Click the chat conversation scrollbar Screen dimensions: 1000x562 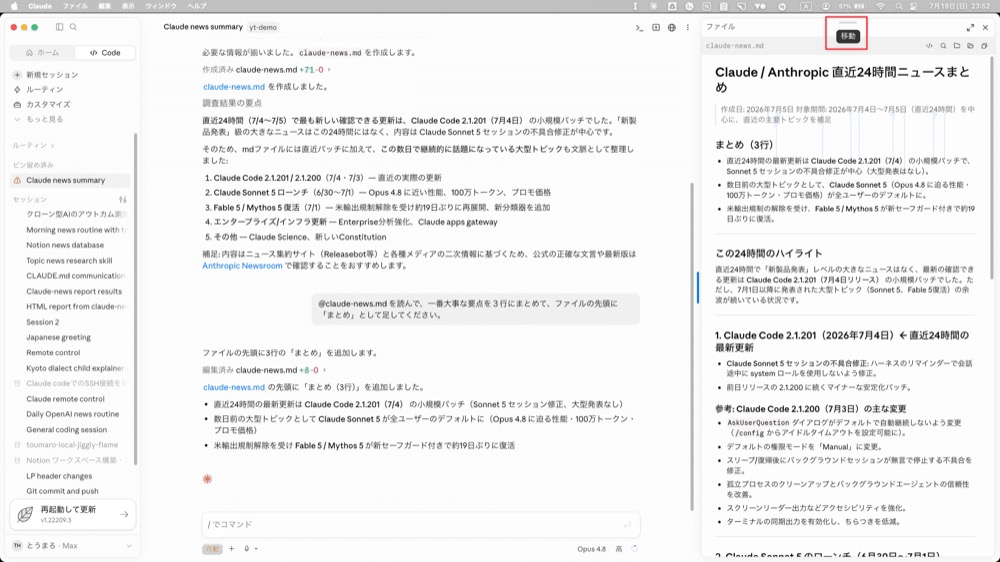click(692, 346)
